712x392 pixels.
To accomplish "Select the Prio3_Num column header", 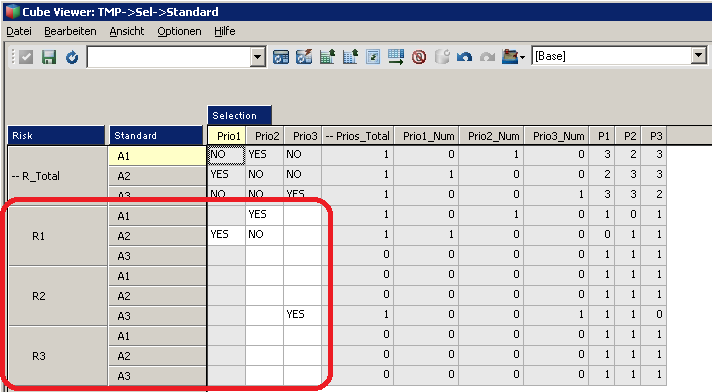I will pyautogui.click(x=557, y=136).
